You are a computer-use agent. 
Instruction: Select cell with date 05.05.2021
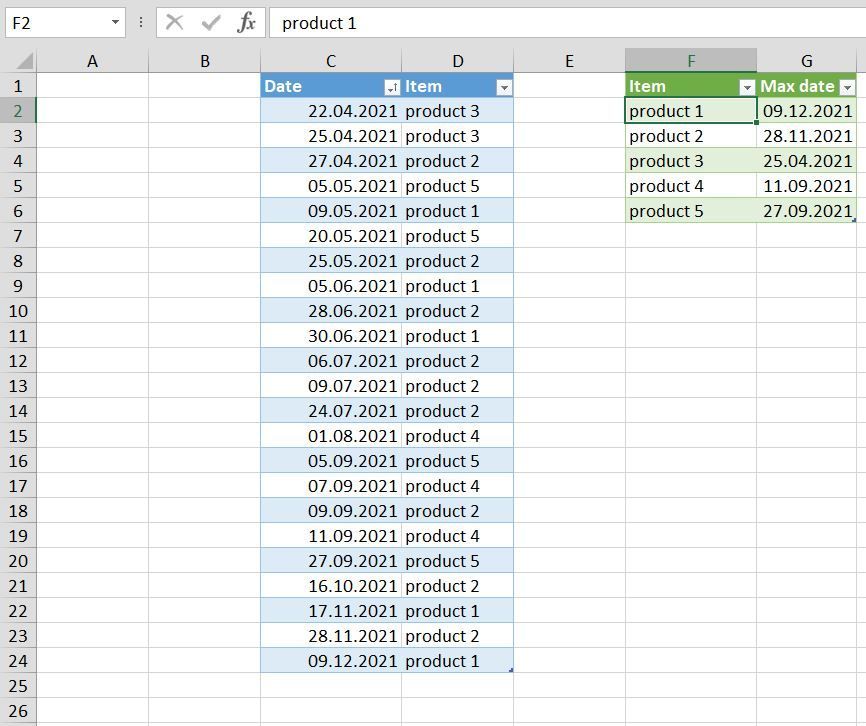click(x=331, y=186)
